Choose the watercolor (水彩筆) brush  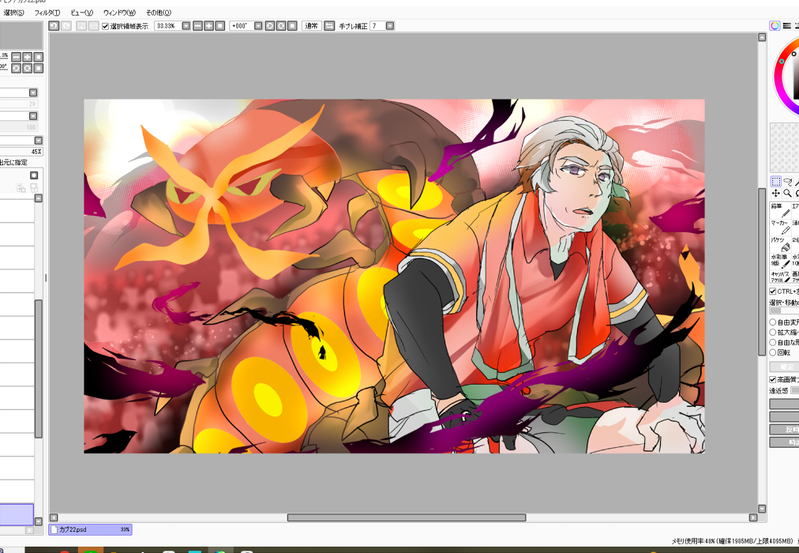pyautogui.click(x=780, y=261)
